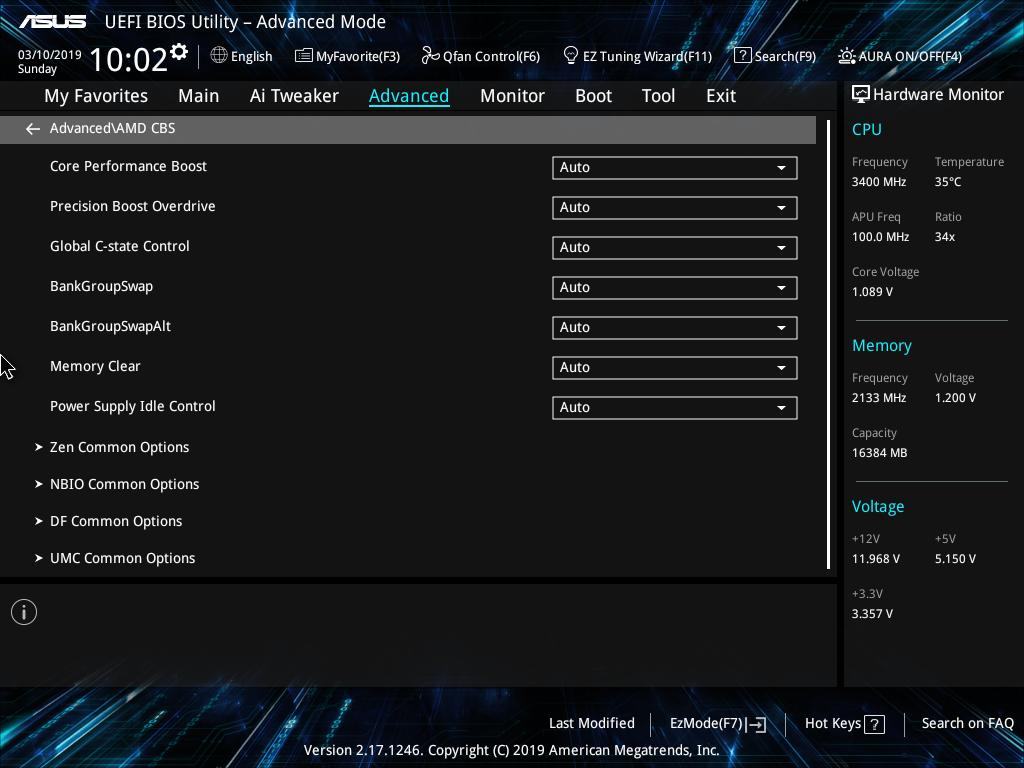Click the Precision Boost Overdrive label
This screenshot has height=768, width=1024.
coord(133,206)
